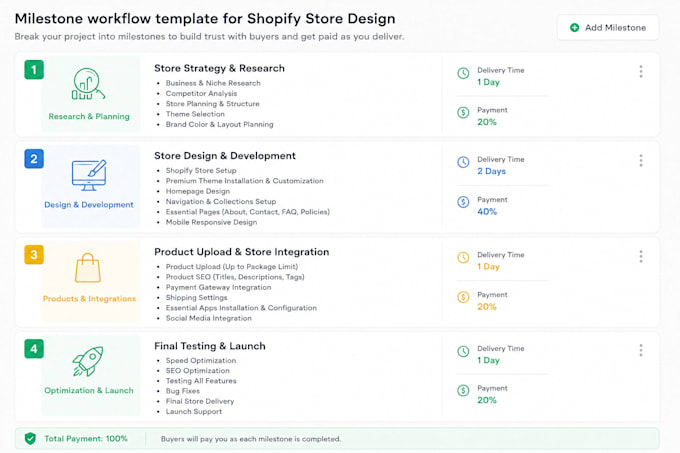Click the yellow clock icon for Product Upload milestone
The height and width of the screenshot is (453, 680).
click(463, 258)
